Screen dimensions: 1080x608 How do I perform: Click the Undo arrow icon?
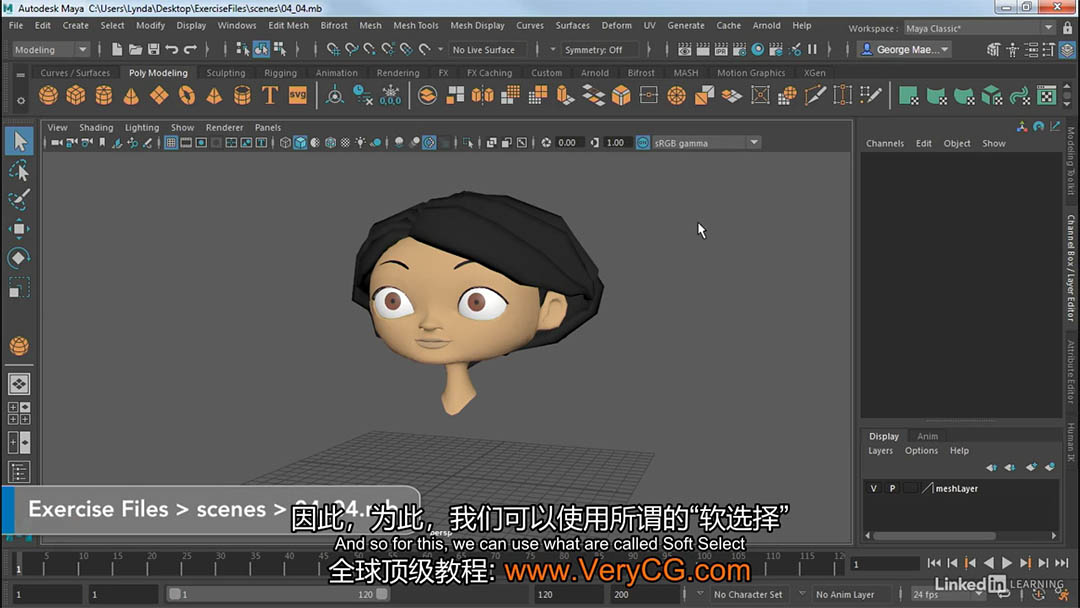click(172, 50)
